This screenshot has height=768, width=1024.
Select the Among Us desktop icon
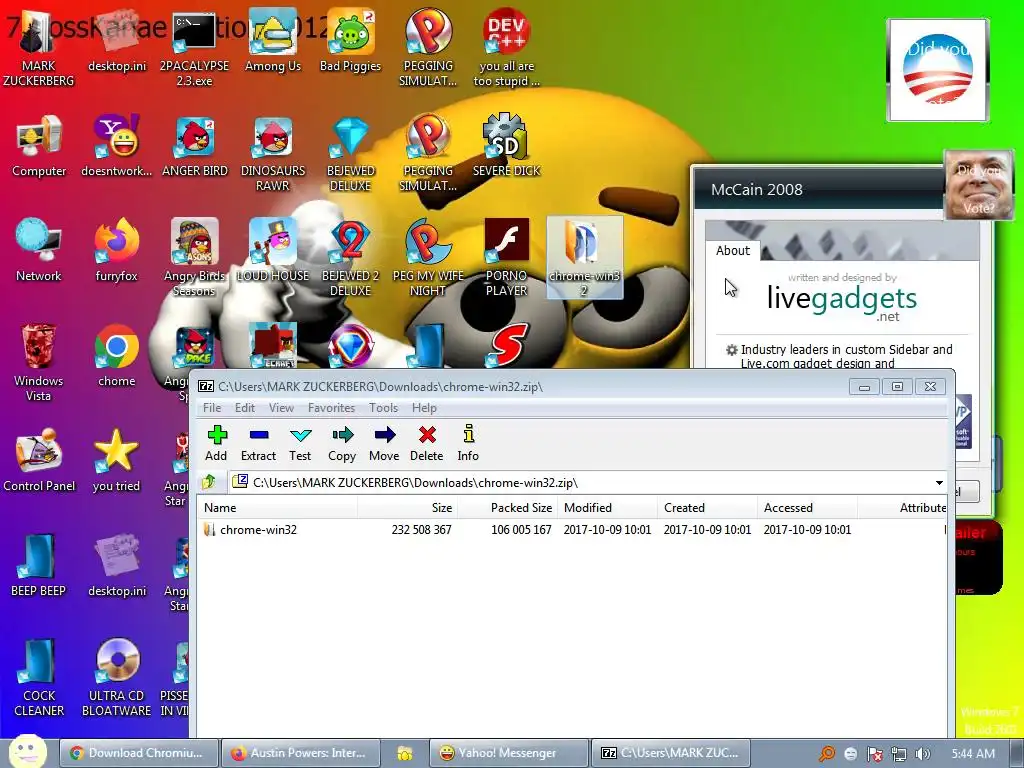pyautogui.click(x=272, y=41)
